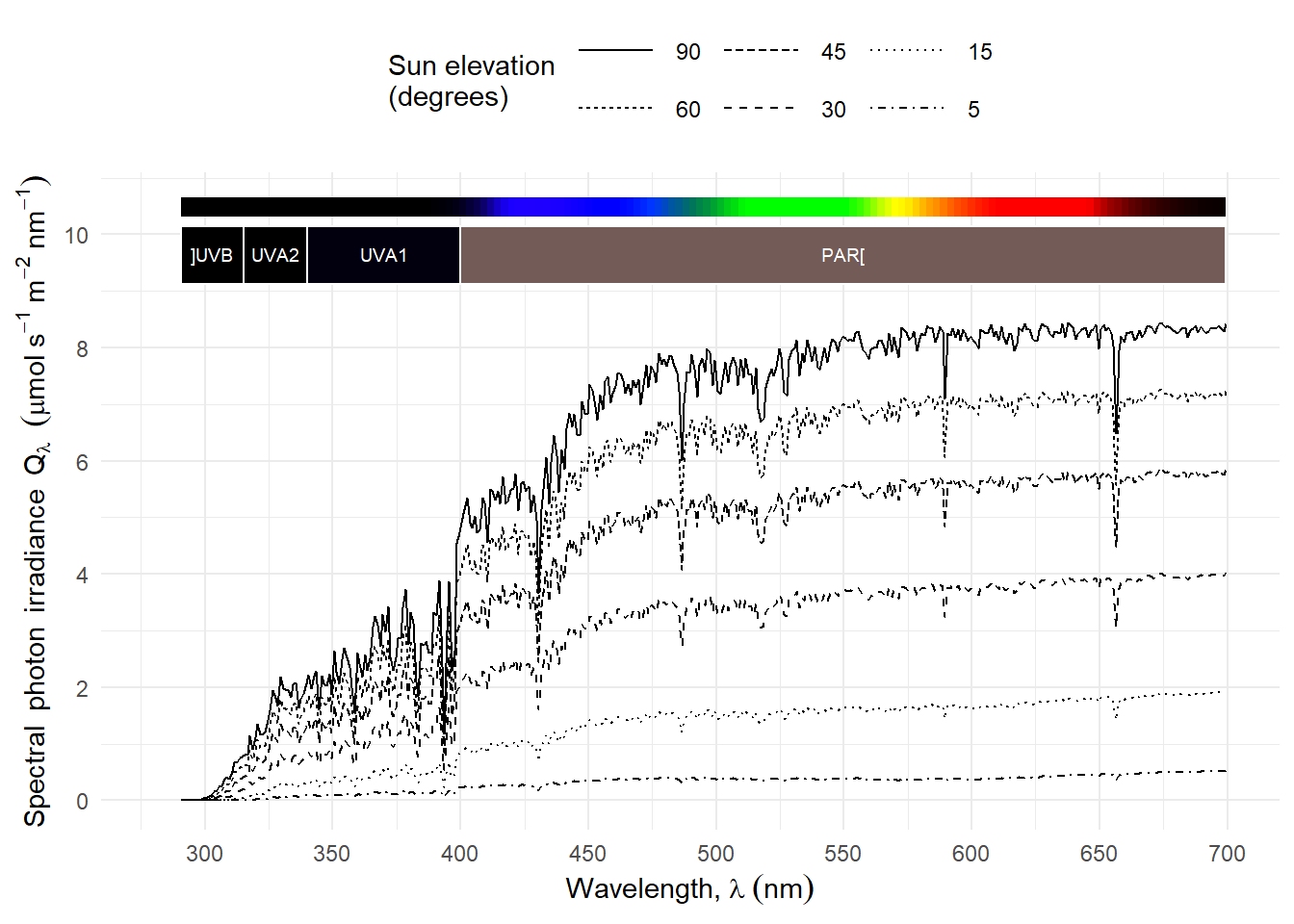Click the solid line legend key for 90

(x=615, y=51)
